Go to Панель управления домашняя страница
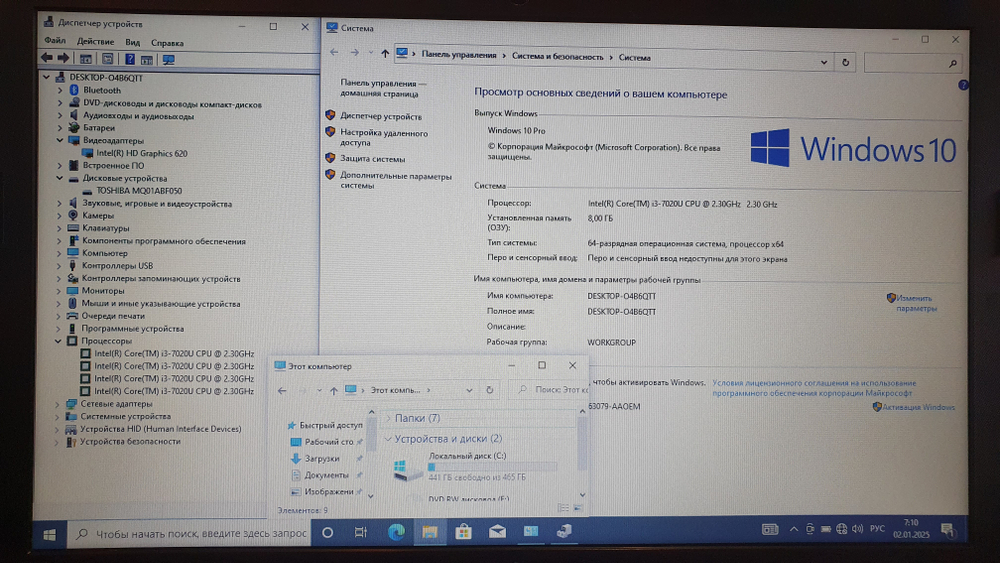The image size is (1000, 563). [383, 88]
